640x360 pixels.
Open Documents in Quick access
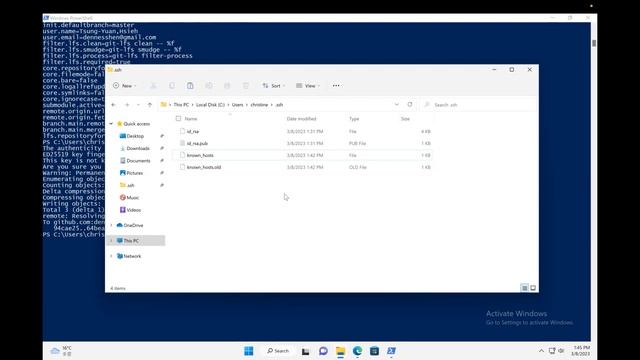pyautogui.click(x=138, y=161)
